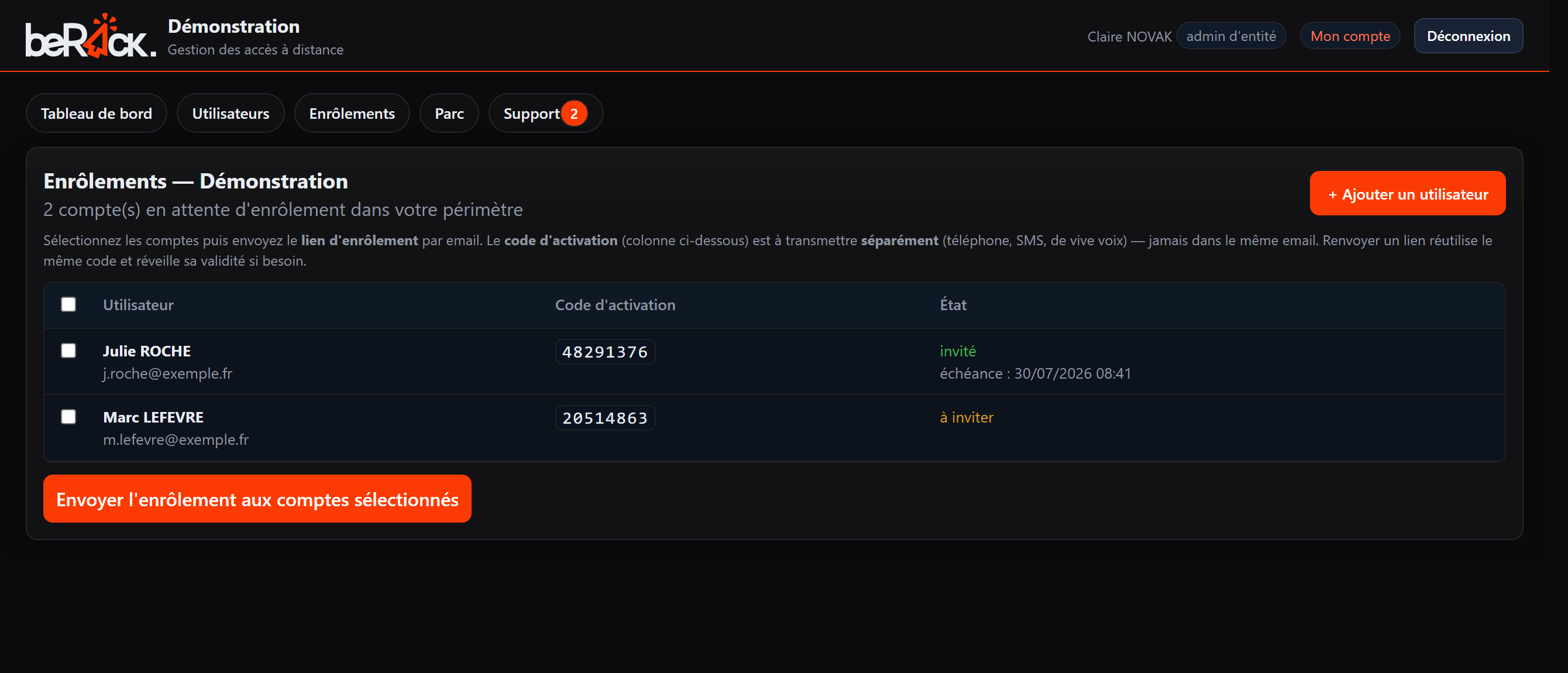Click the Démonstration title in header
This screenshot has height=673, width=1568.
tap(234, 26)
